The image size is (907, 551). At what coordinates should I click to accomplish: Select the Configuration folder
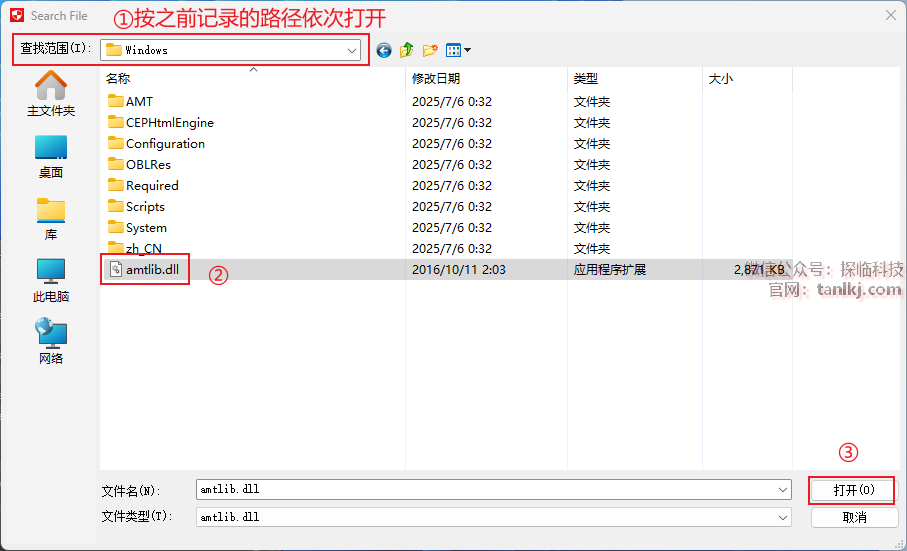click(156, 143)
